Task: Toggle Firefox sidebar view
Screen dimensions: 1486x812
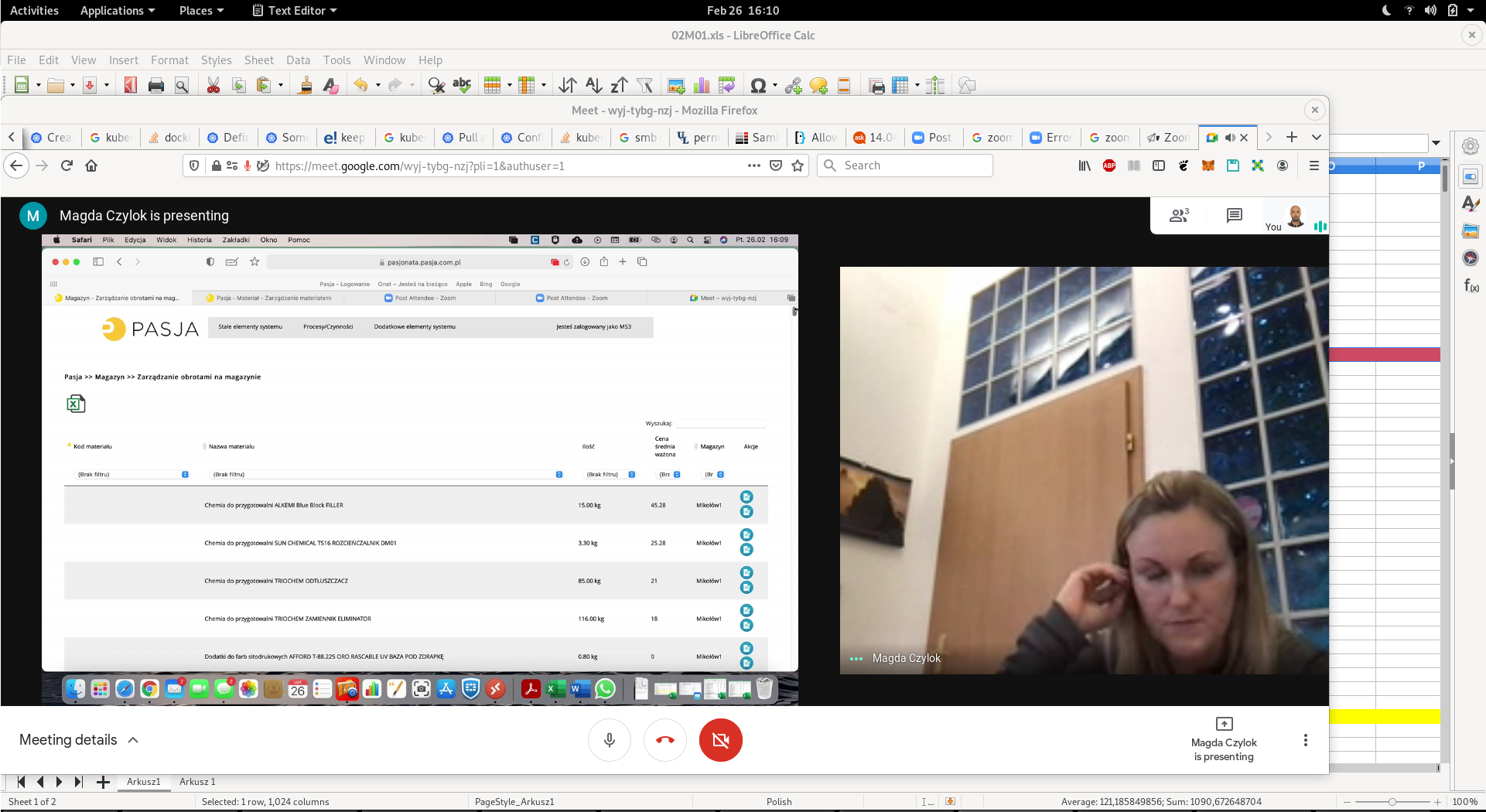Action: point(1159,165)
